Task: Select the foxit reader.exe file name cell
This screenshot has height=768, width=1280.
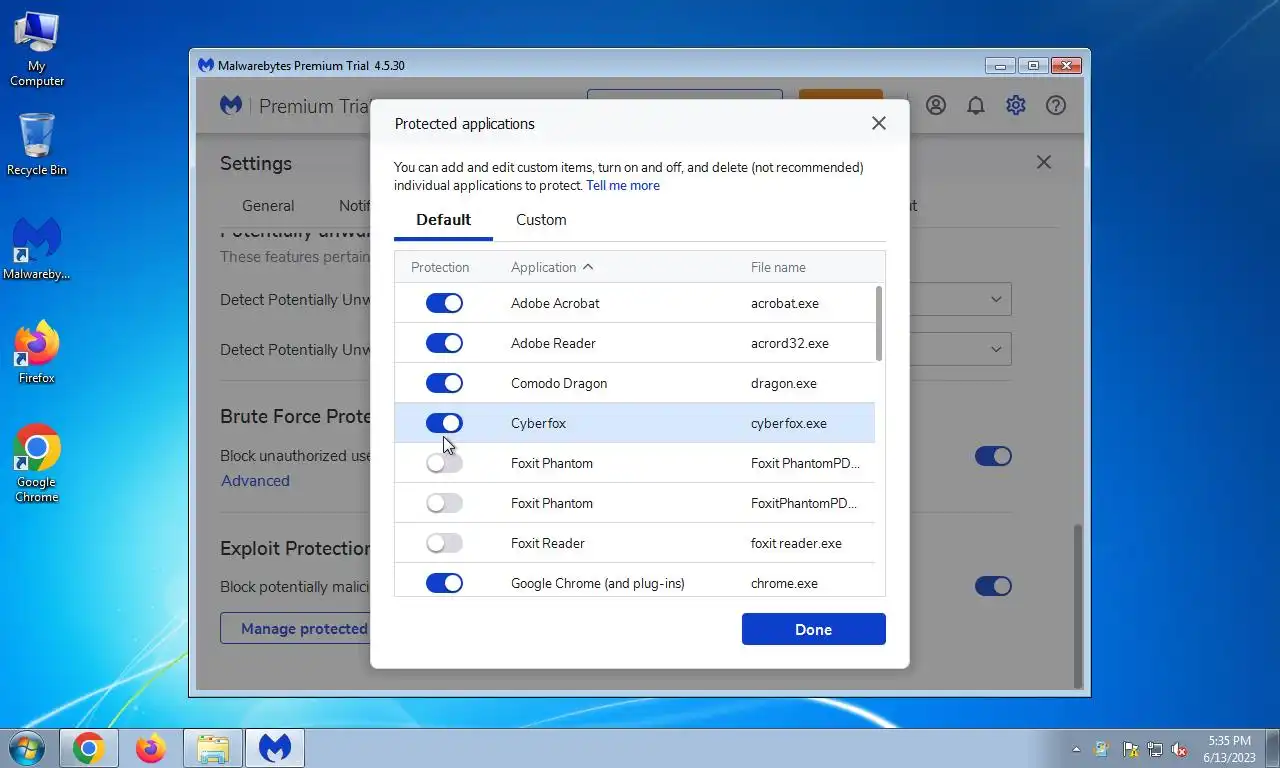Action: (796, 543)
